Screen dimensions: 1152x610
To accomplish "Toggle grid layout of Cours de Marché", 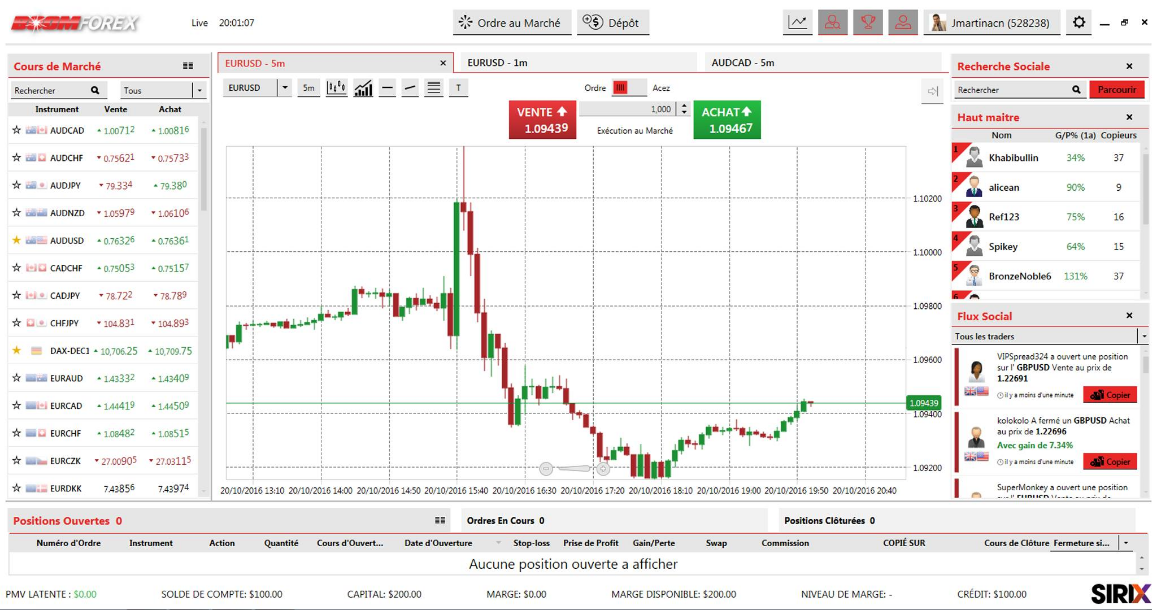I will (x=188, y=66).
